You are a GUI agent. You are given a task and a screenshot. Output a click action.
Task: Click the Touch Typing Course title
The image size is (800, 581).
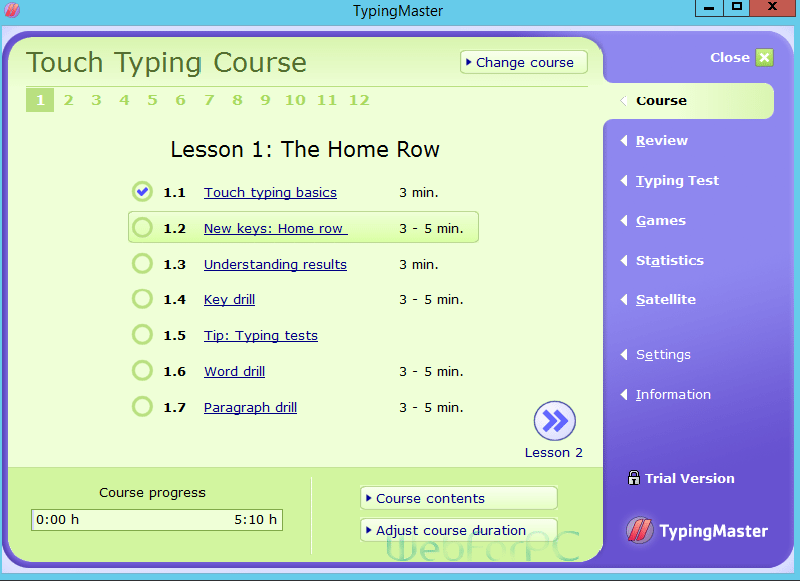click(166, 63)
